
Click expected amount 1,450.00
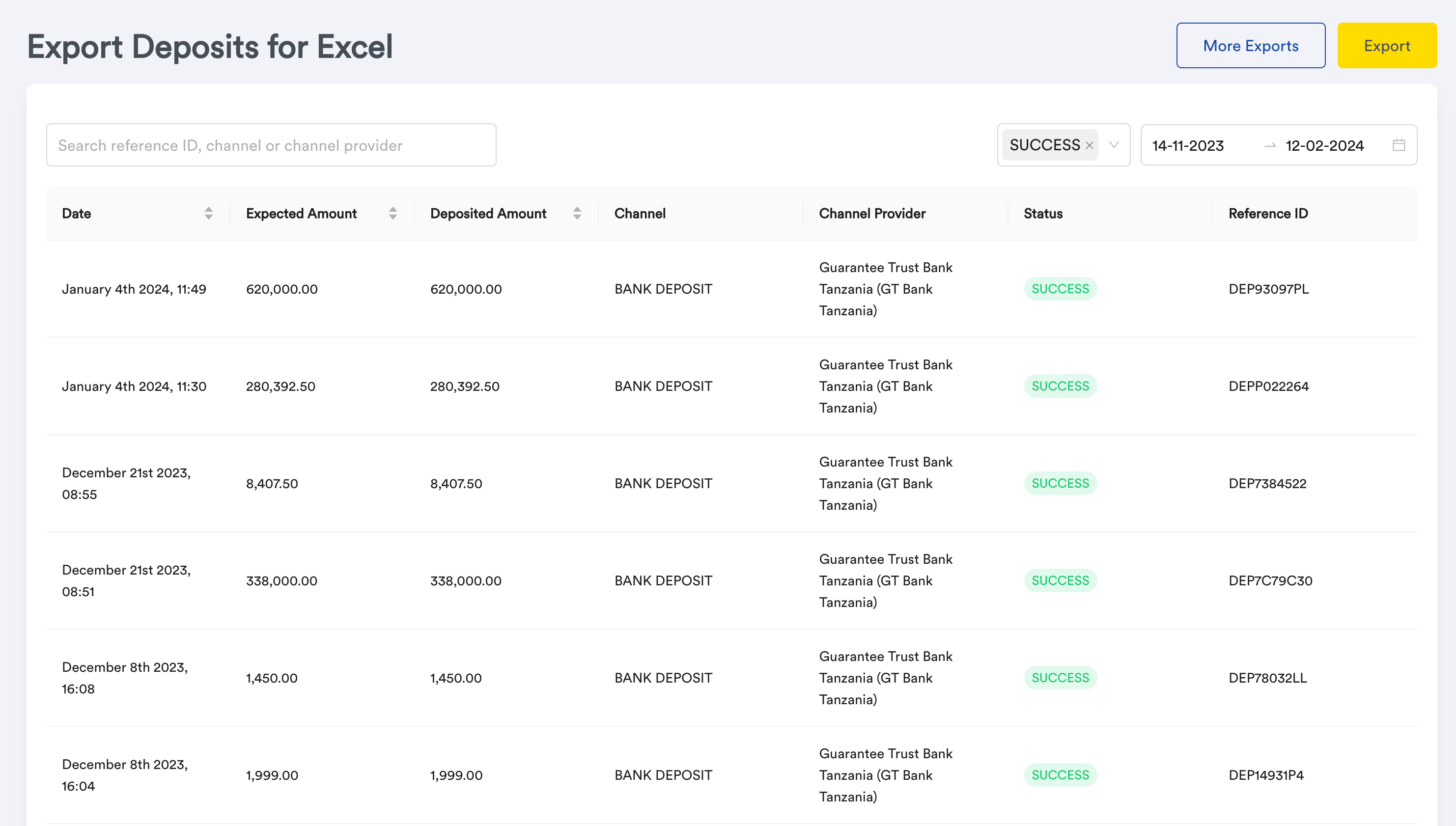(x=271, y=678)
